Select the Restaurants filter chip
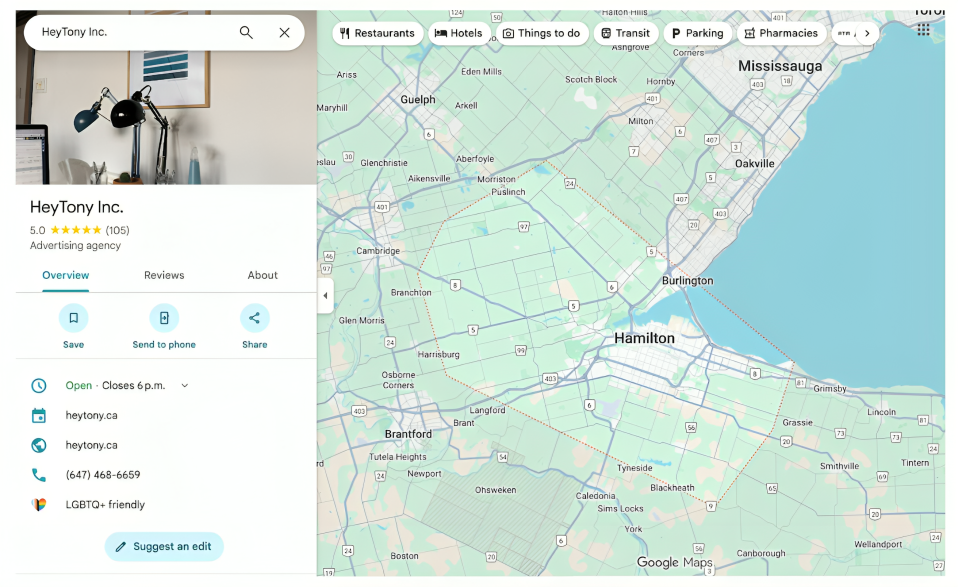Viewport: 958px width, 587px height. [377, 33]
